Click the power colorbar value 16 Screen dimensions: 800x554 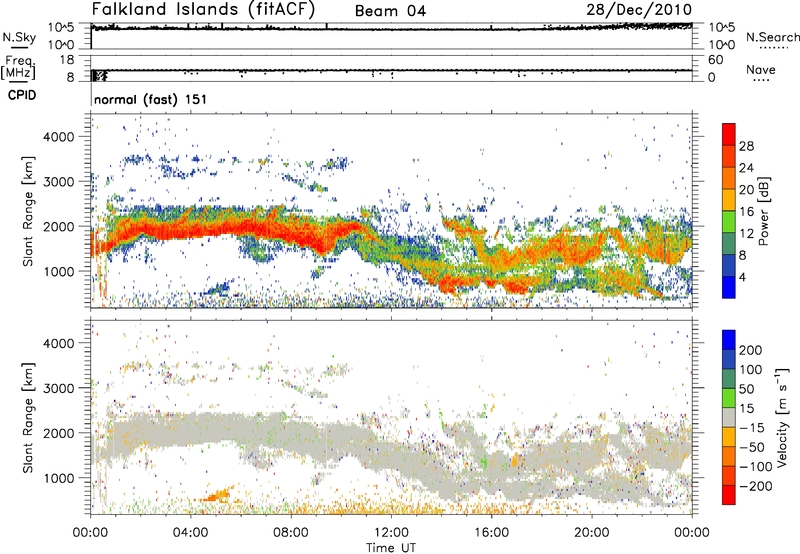click(746, 211)
